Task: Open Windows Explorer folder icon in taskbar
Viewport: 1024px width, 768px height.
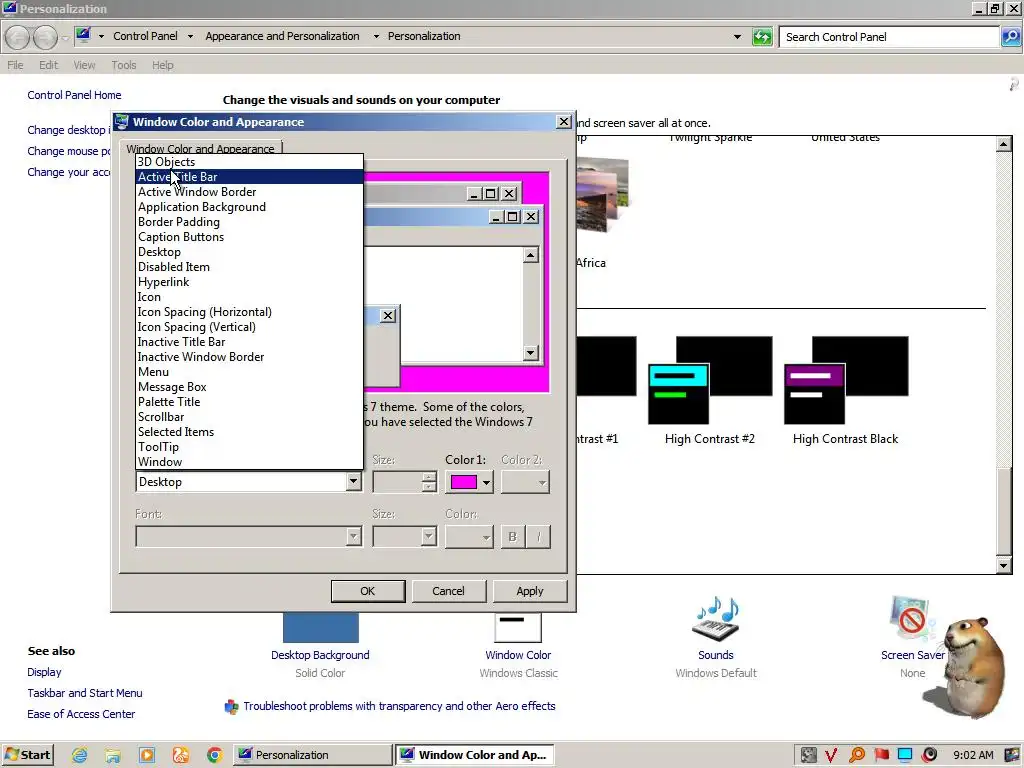Action: (x=113, y=755)
